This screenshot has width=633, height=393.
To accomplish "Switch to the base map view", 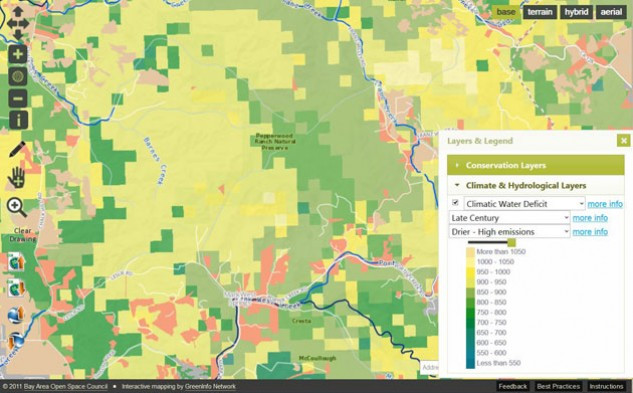I will (x=506, y=12).
